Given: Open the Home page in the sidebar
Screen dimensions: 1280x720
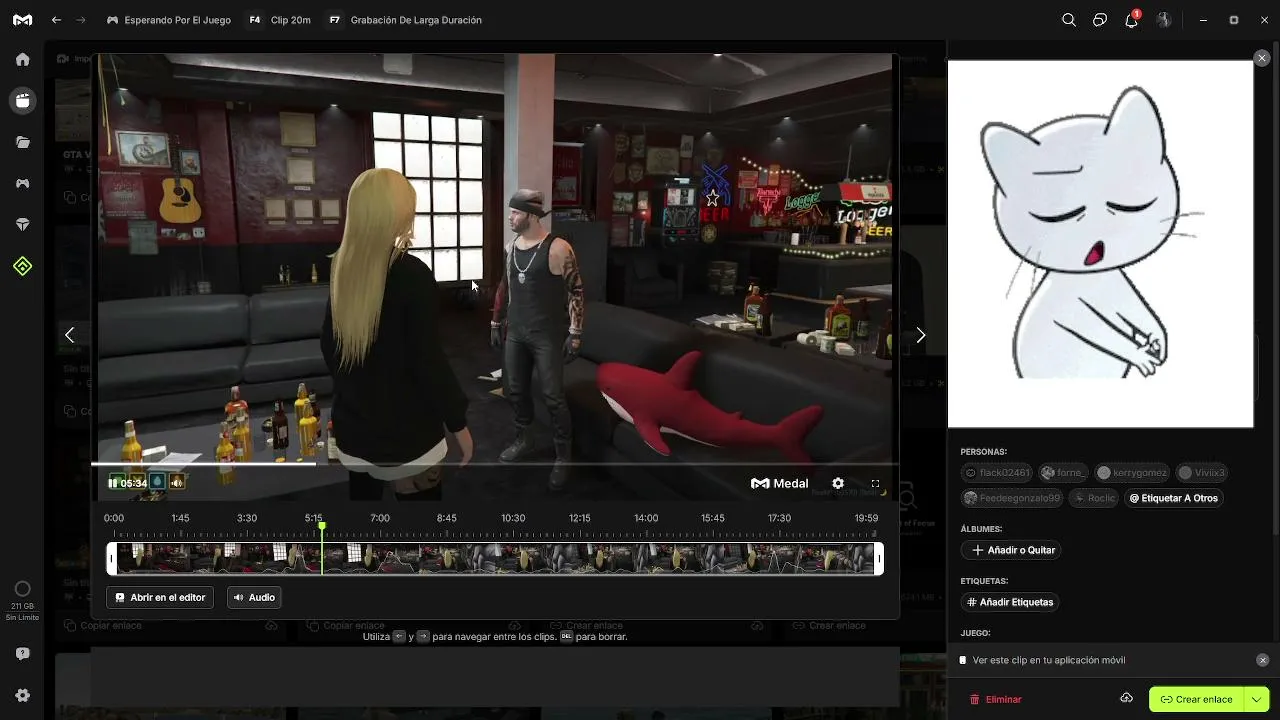Looking at the screenshot, I should click(x=22, y=59).
